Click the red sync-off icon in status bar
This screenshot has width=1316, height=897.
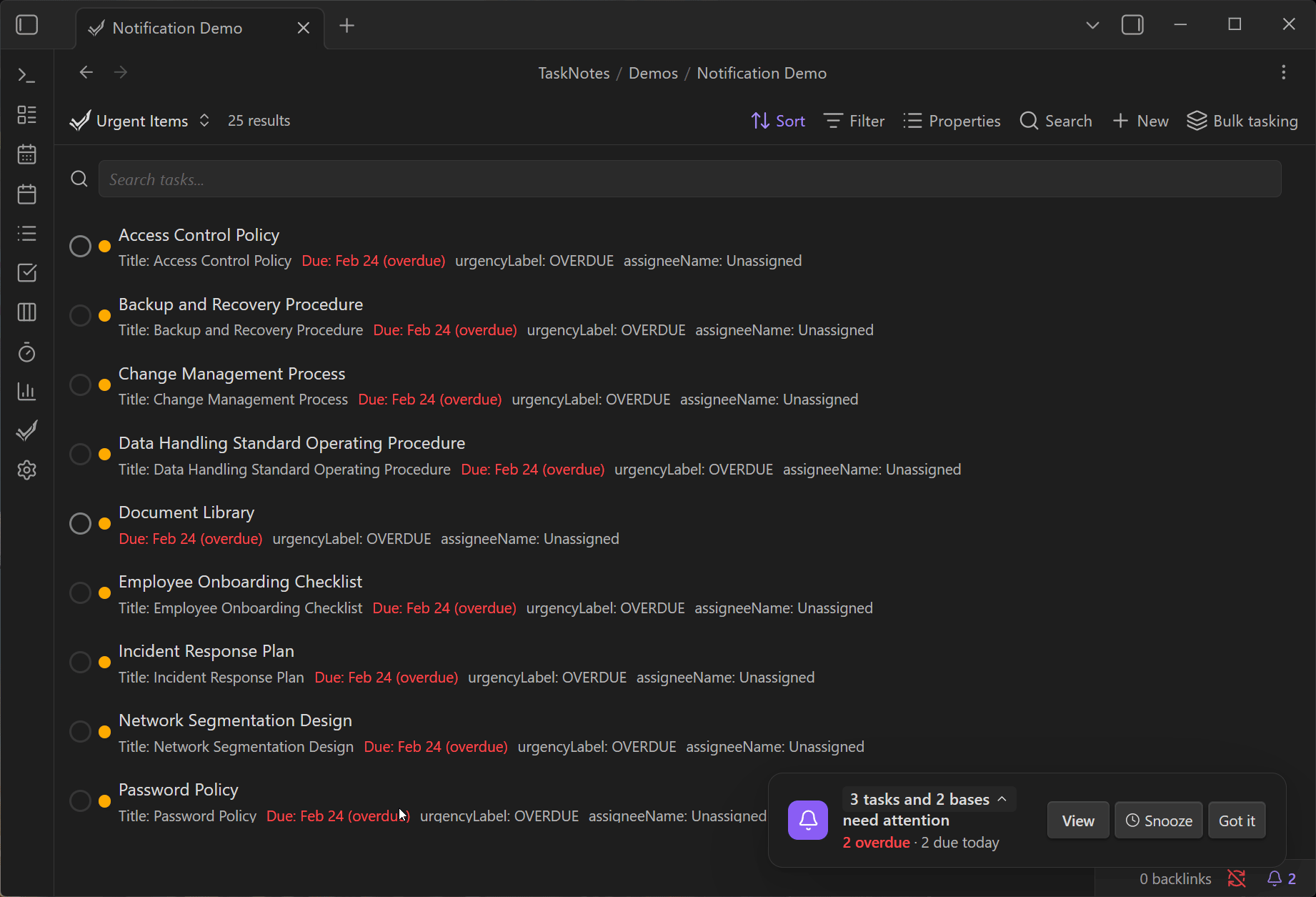click(1237, 878)
